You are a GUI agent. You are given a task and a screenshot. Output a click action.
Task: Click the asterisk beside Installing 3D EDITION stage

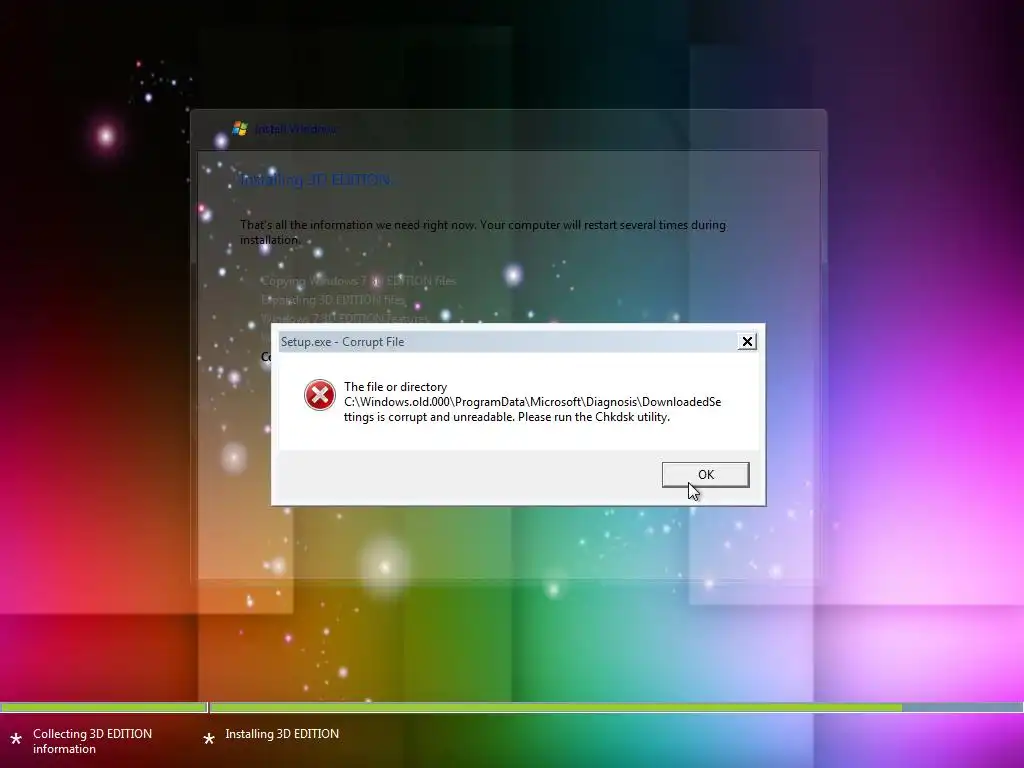(209, 739)
